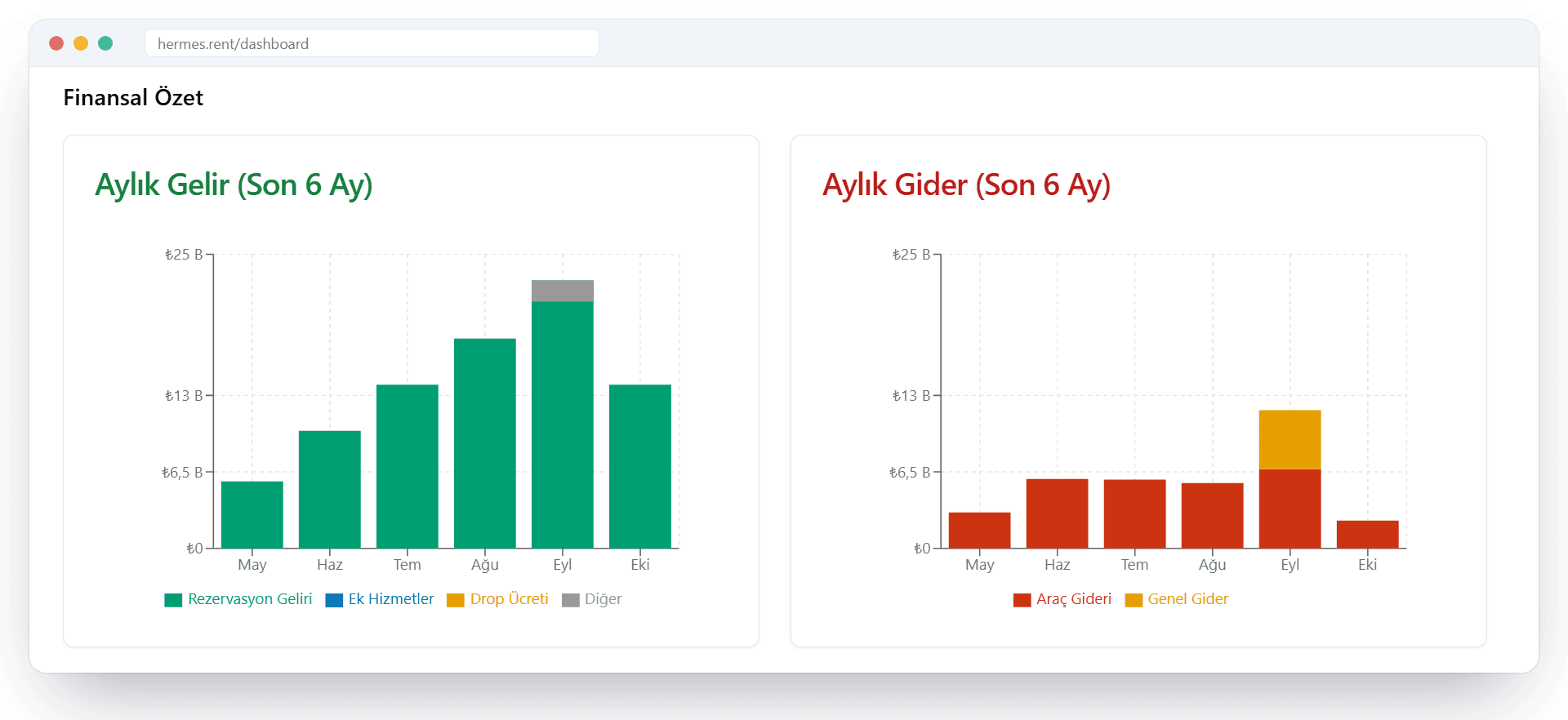Select the May bar in income chart
The height and width of the screenshot is (720, 1568).
click(252, 515)
